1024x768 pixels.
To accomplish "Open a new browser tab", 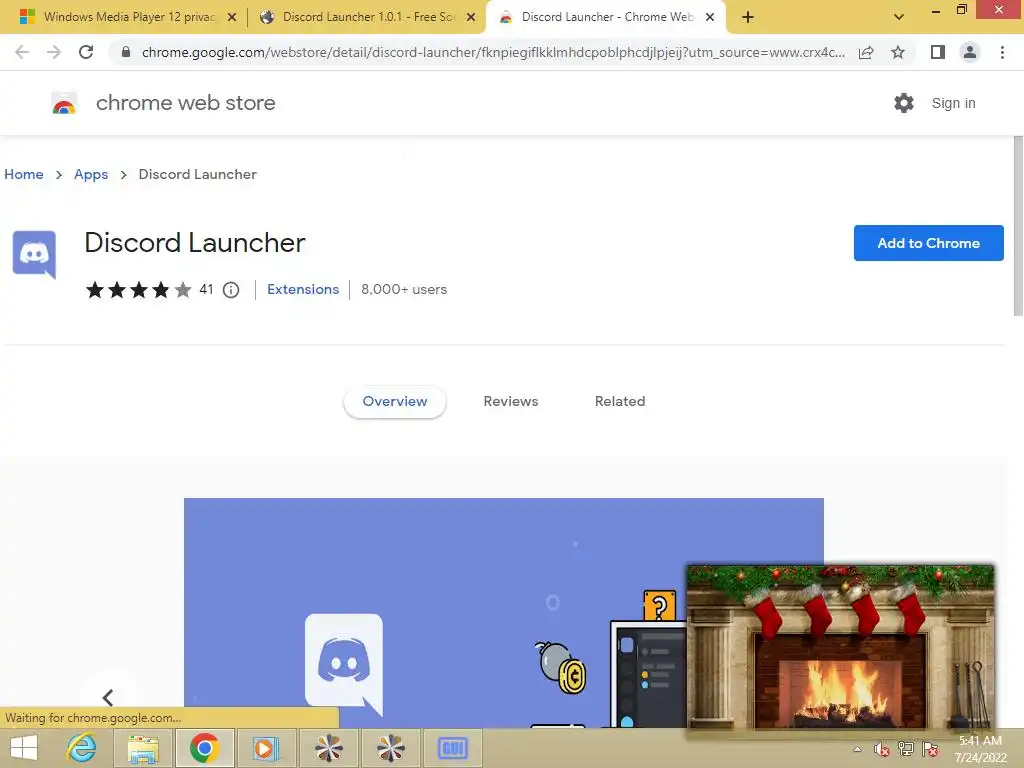I will [x=748, y=17].
